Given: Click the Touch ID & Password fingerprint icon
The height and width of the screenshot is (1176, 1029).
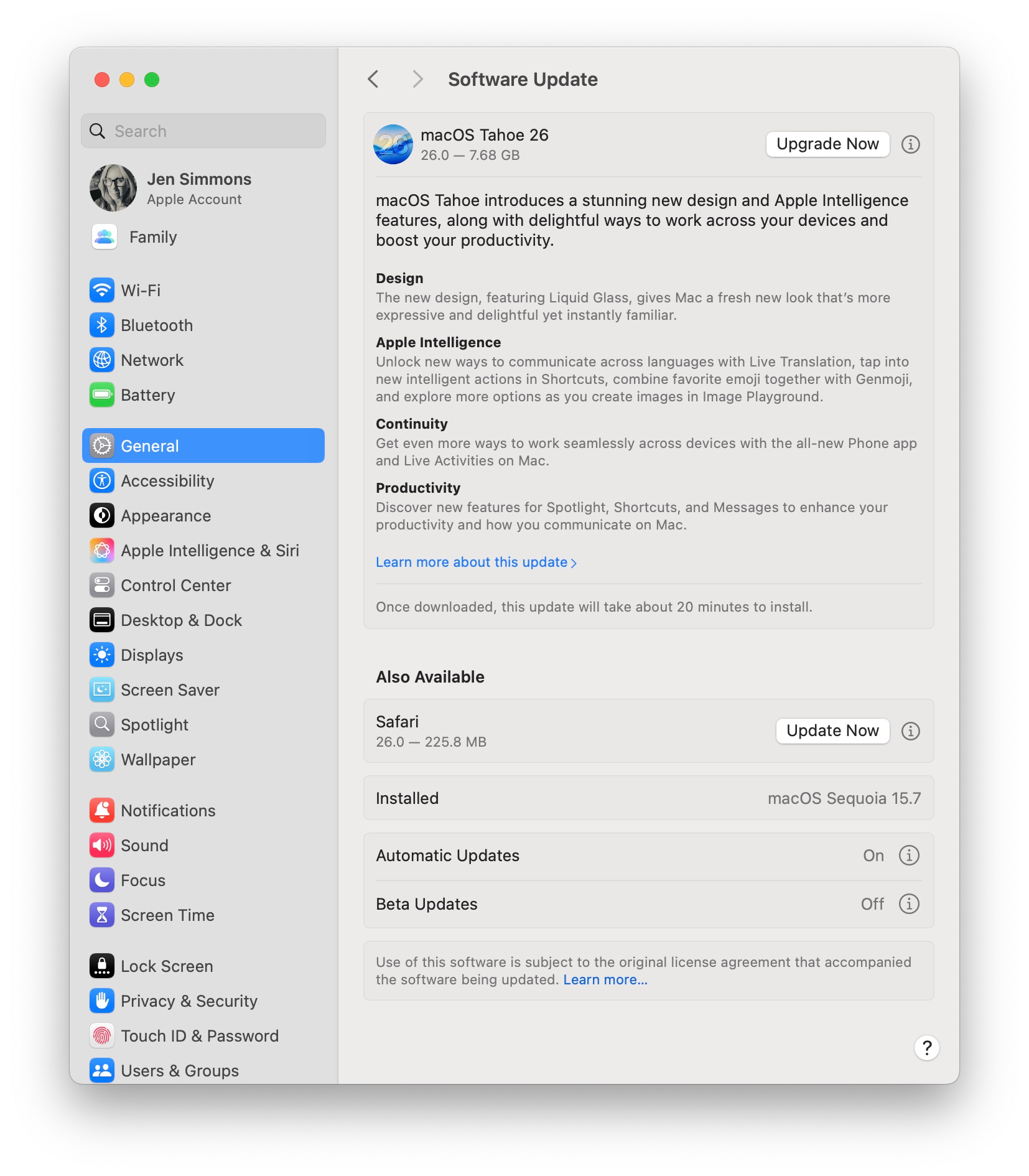Looking at the screenshot, I should 101,1035.
